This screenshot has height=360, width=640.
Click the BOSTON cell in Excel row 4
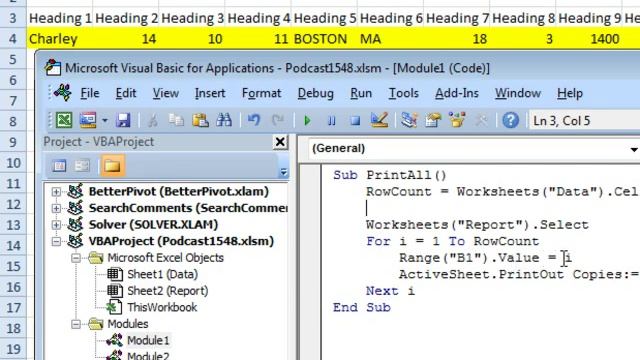pos(324,39)
